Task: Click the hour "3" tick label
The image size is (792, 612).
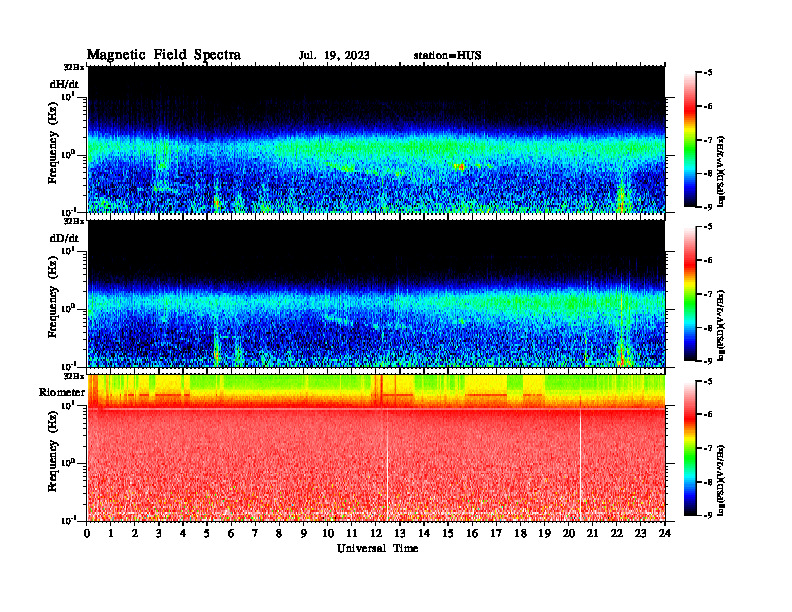Action: [x=159, y=533]
